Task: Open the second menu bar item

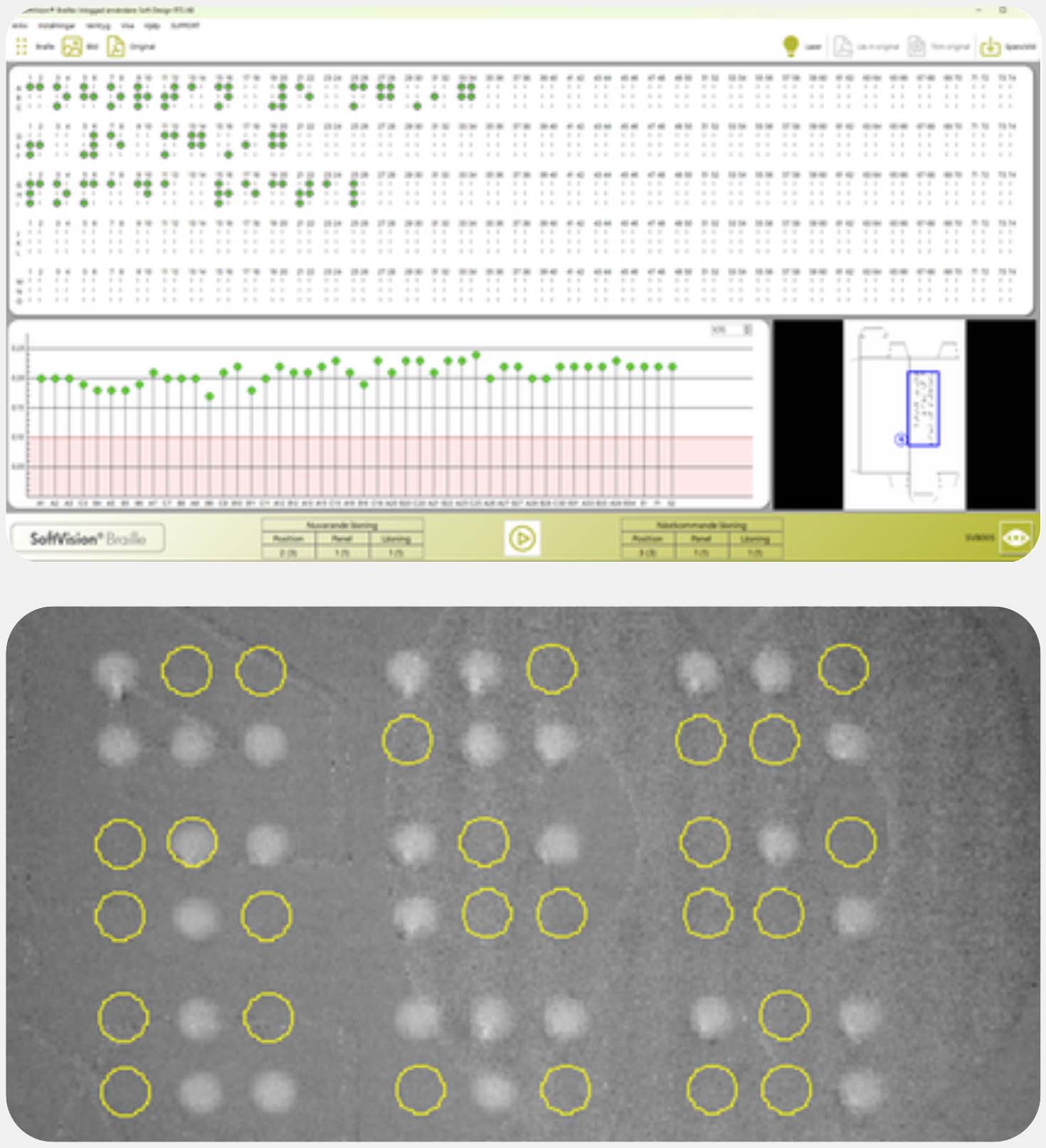Action: click(56, 26)
